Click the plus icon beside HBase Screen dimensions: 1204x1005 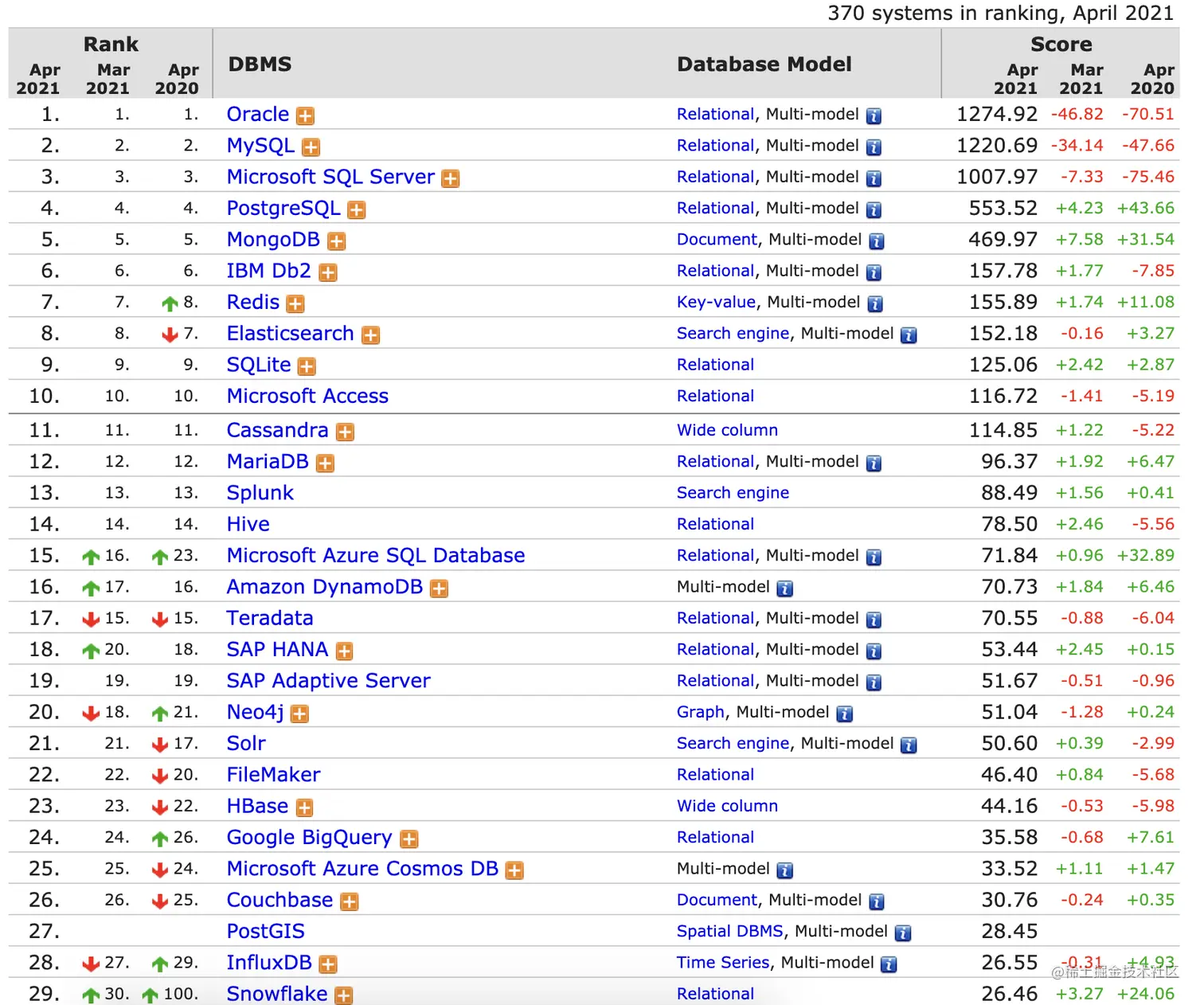pos(304,808)
